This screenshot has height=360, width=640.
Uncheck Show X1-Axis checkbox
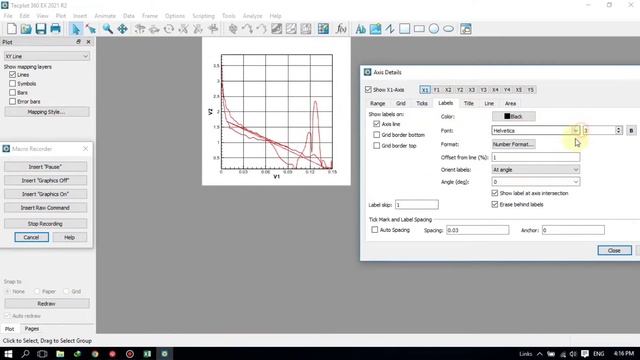click(368, 89)
